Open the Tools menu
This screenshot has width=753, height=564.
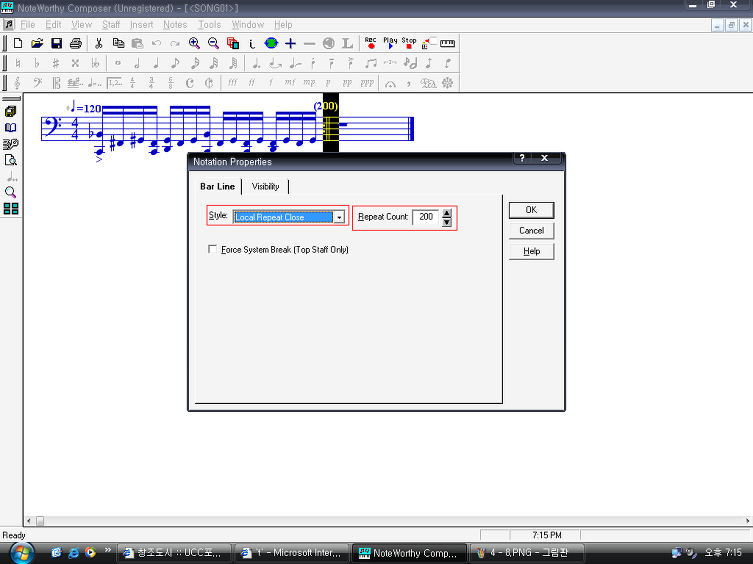[209, 25]
